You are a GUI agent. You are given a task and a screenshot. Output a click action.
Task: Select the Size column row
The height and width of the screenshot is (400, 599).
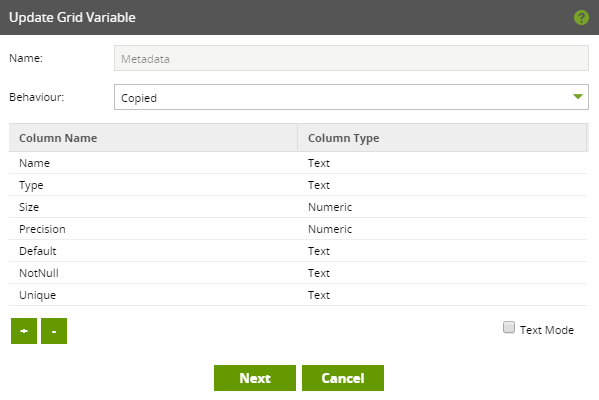(x=298, y=207)
